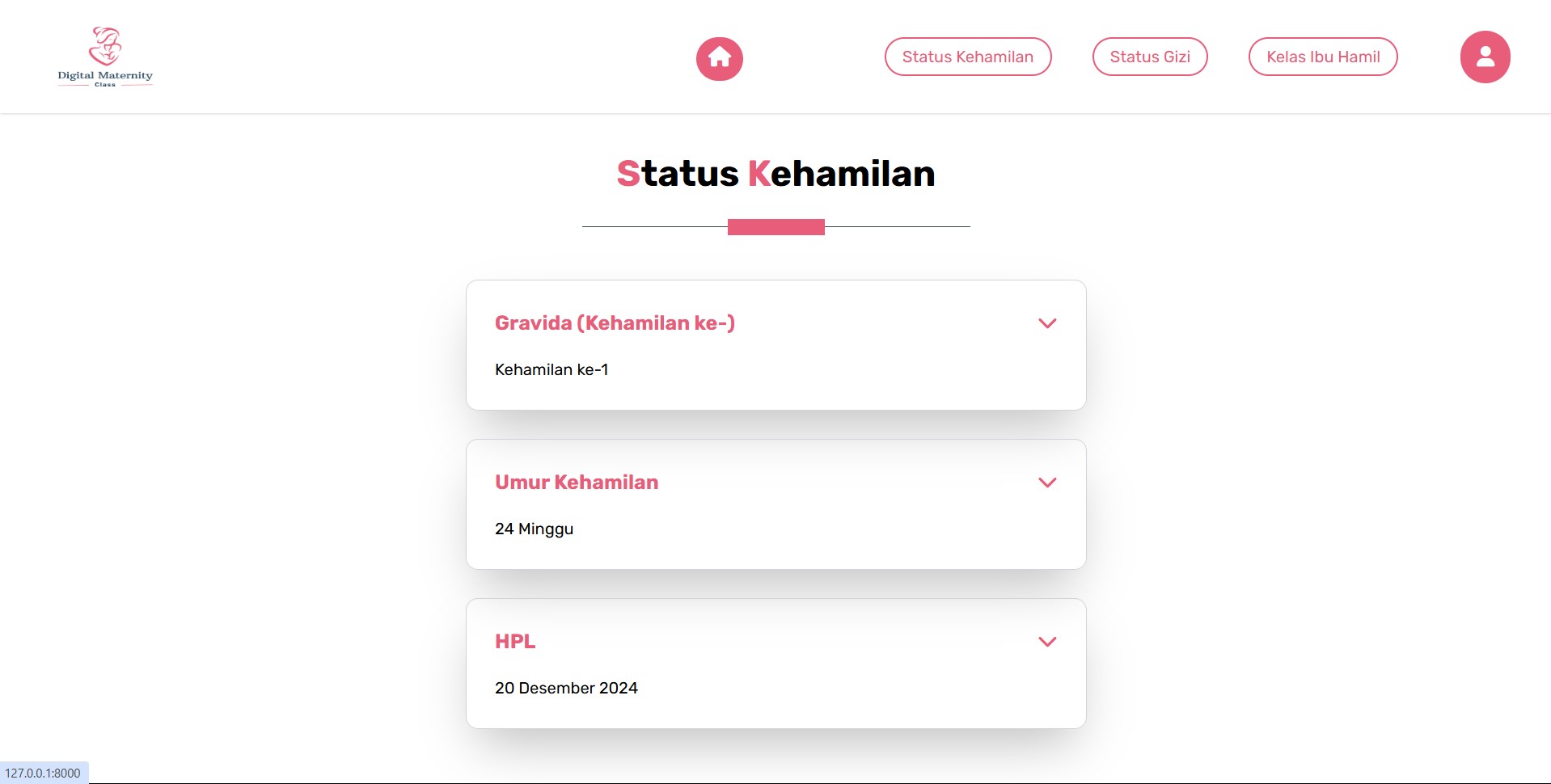Toggle the HPL card chevron
The image size is (1551, 784).
pyautogui.click(x=1047, y=642)
